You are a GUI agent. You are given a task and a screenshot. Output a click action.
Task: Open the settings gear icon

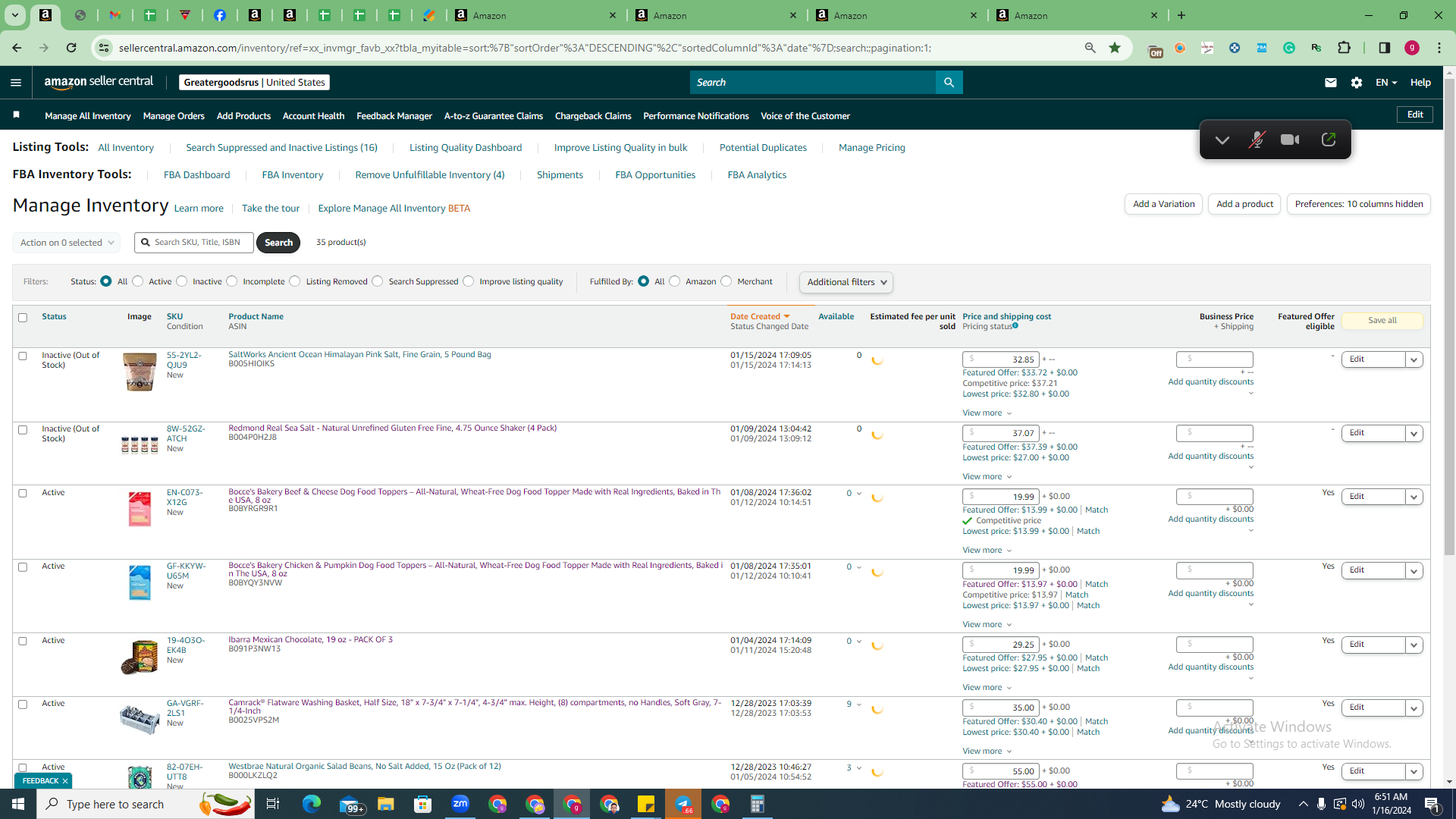pos(1357,83)
